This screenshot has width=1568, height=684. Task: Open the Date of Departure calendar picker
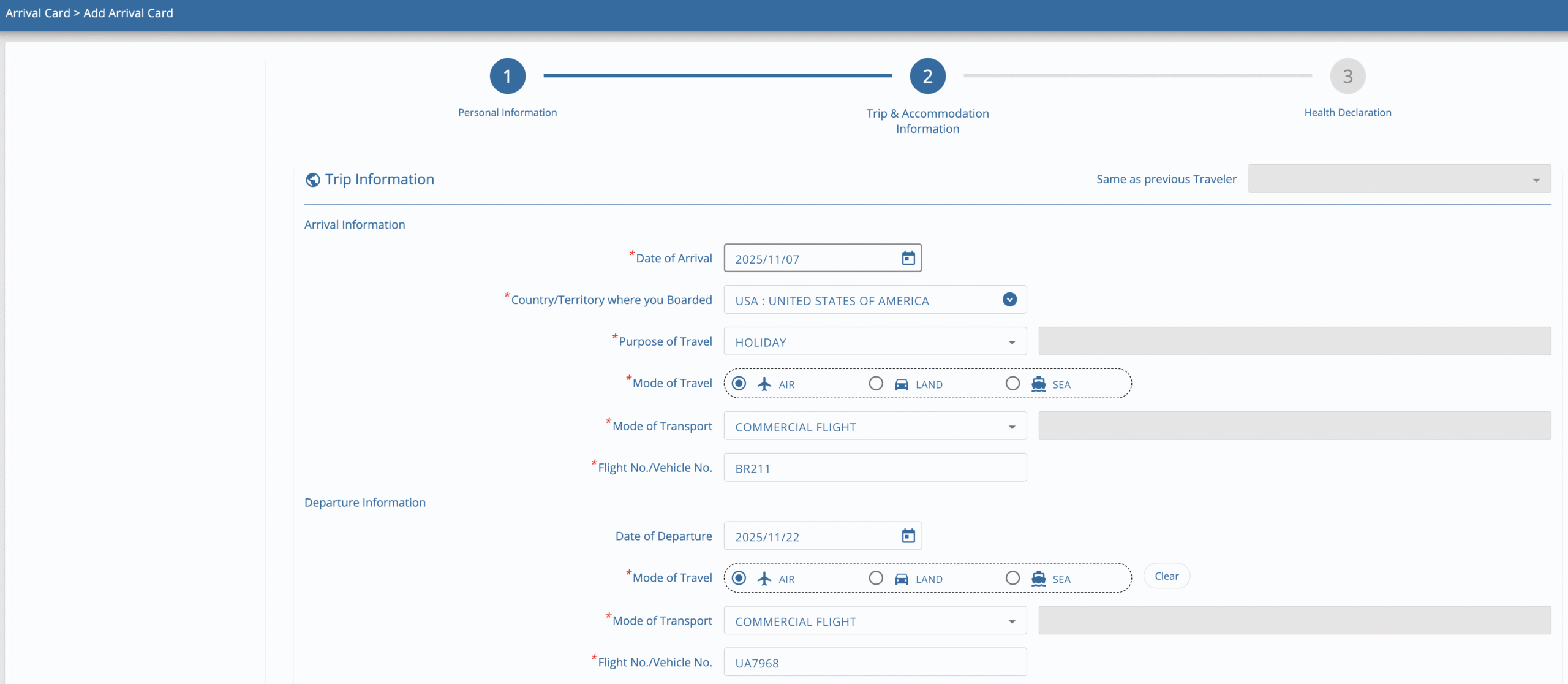(x=908, y=536)
